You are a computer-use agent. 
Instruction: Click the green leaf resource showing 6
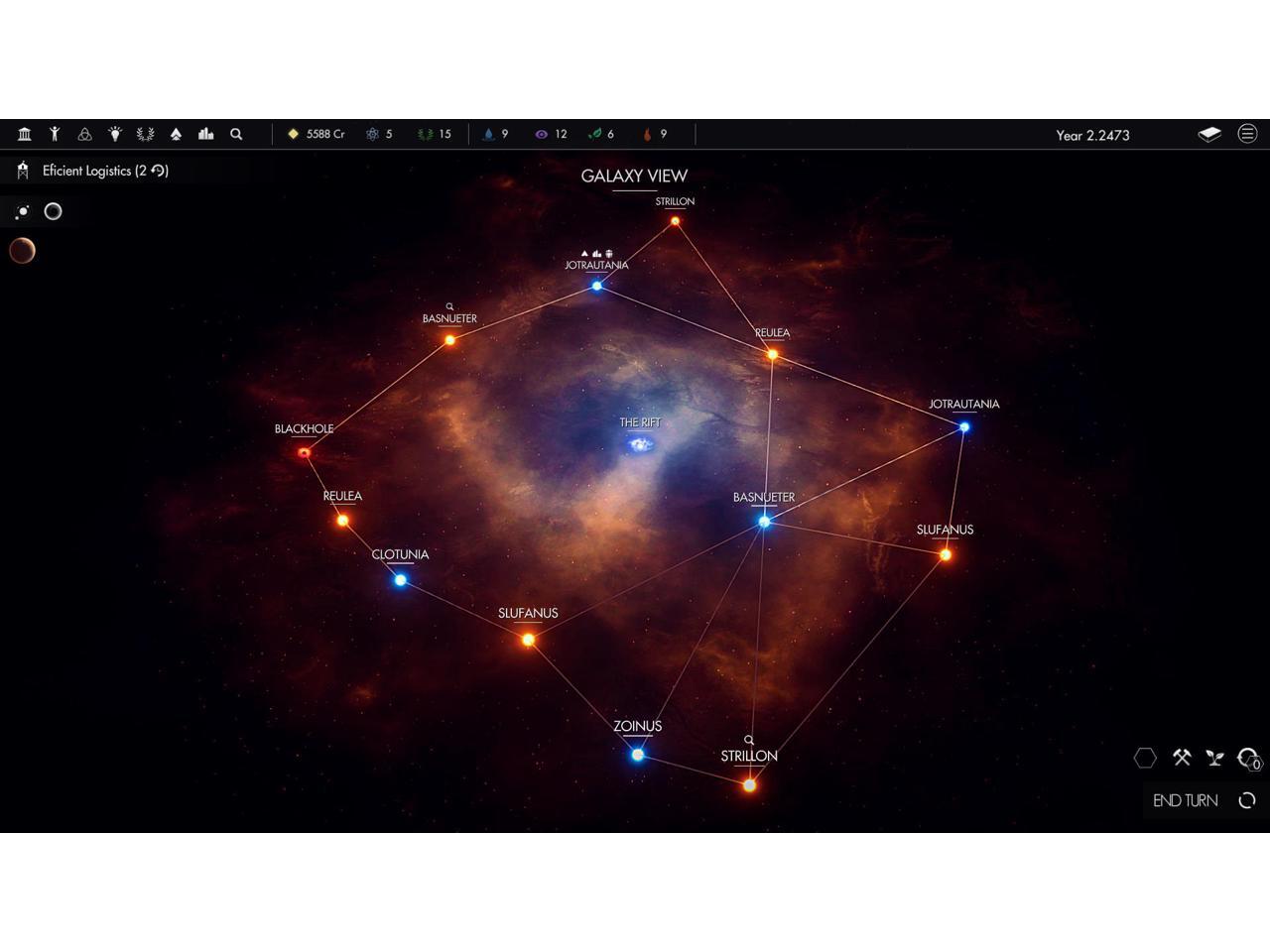(x=601, y=134)
